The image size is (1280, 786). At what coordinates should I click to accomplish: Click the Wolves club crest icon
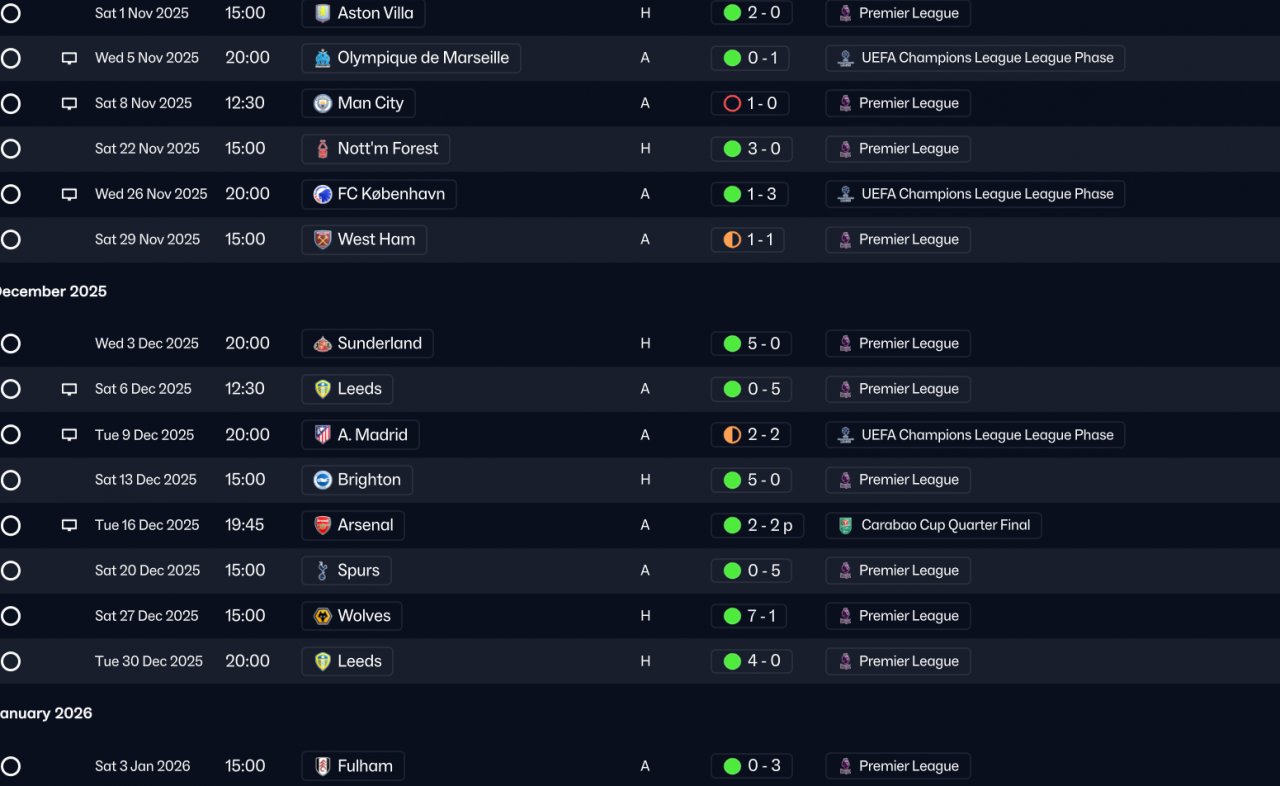(322, 616)
